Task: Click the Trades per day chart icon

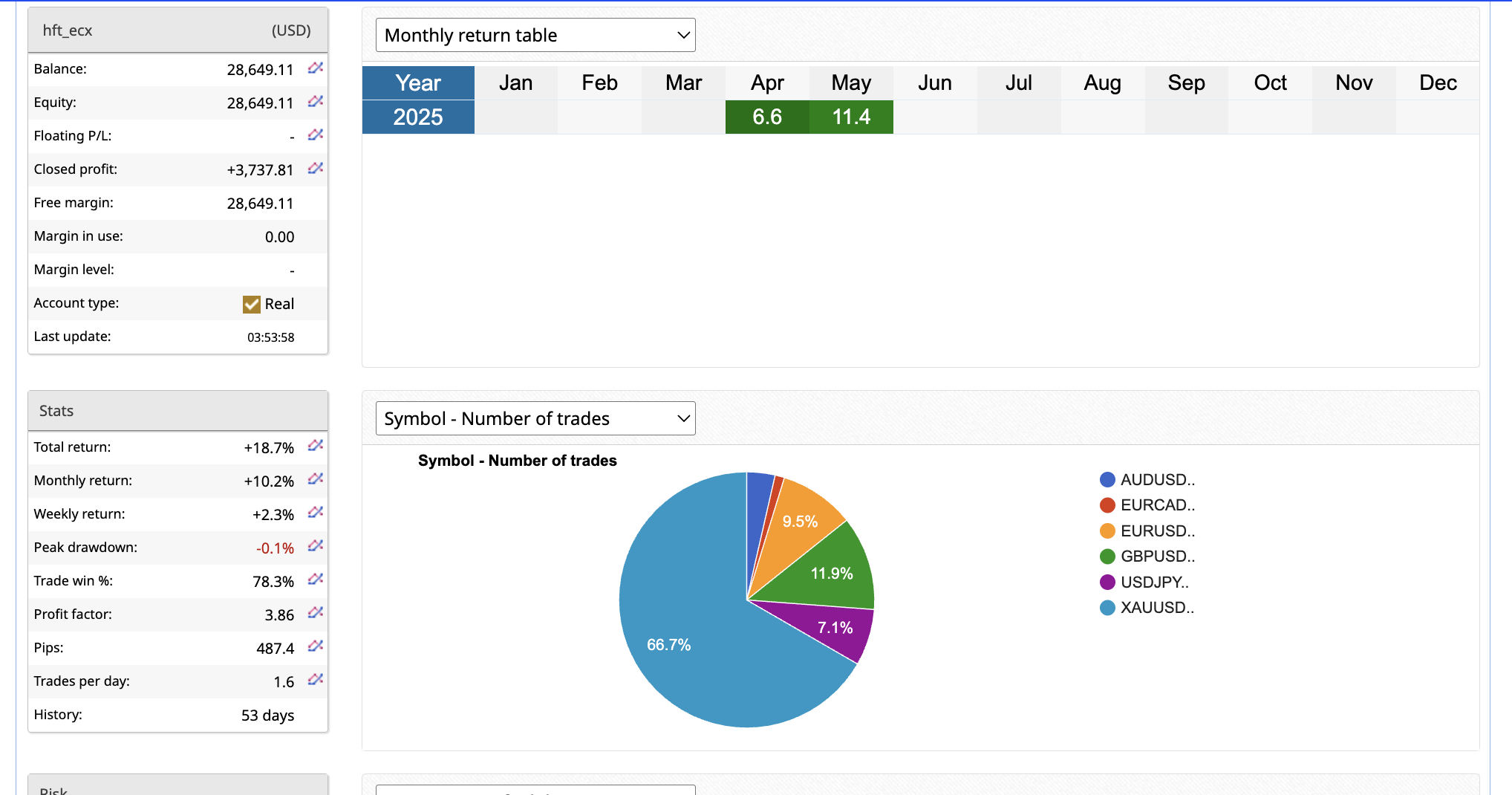Action: [316, 680]
